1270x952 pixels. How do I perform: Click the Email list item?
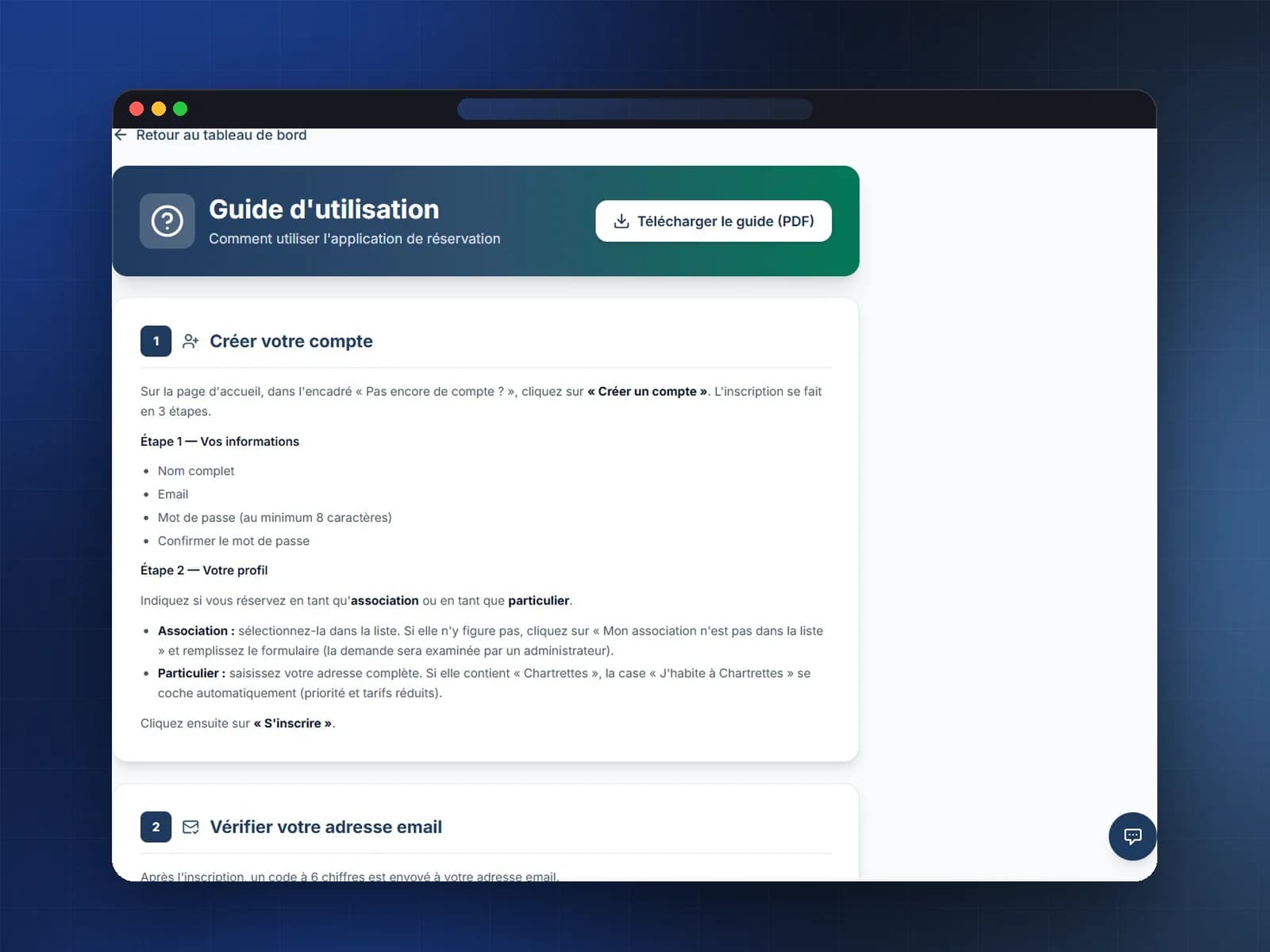[x=173, y=494]
